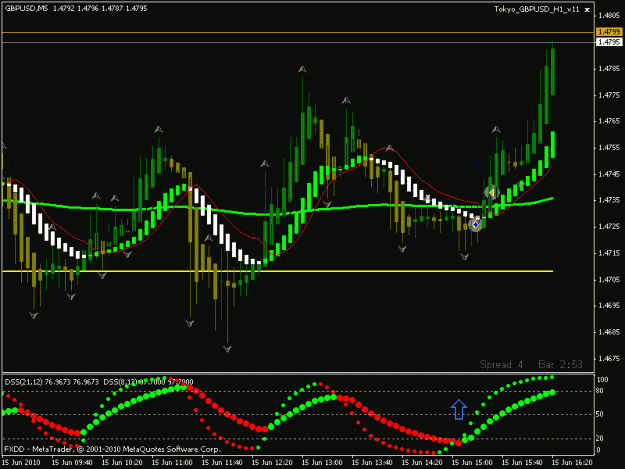Click the 1.4695 price scale label
The image size is (625, 469).
(x=609, y=306)
